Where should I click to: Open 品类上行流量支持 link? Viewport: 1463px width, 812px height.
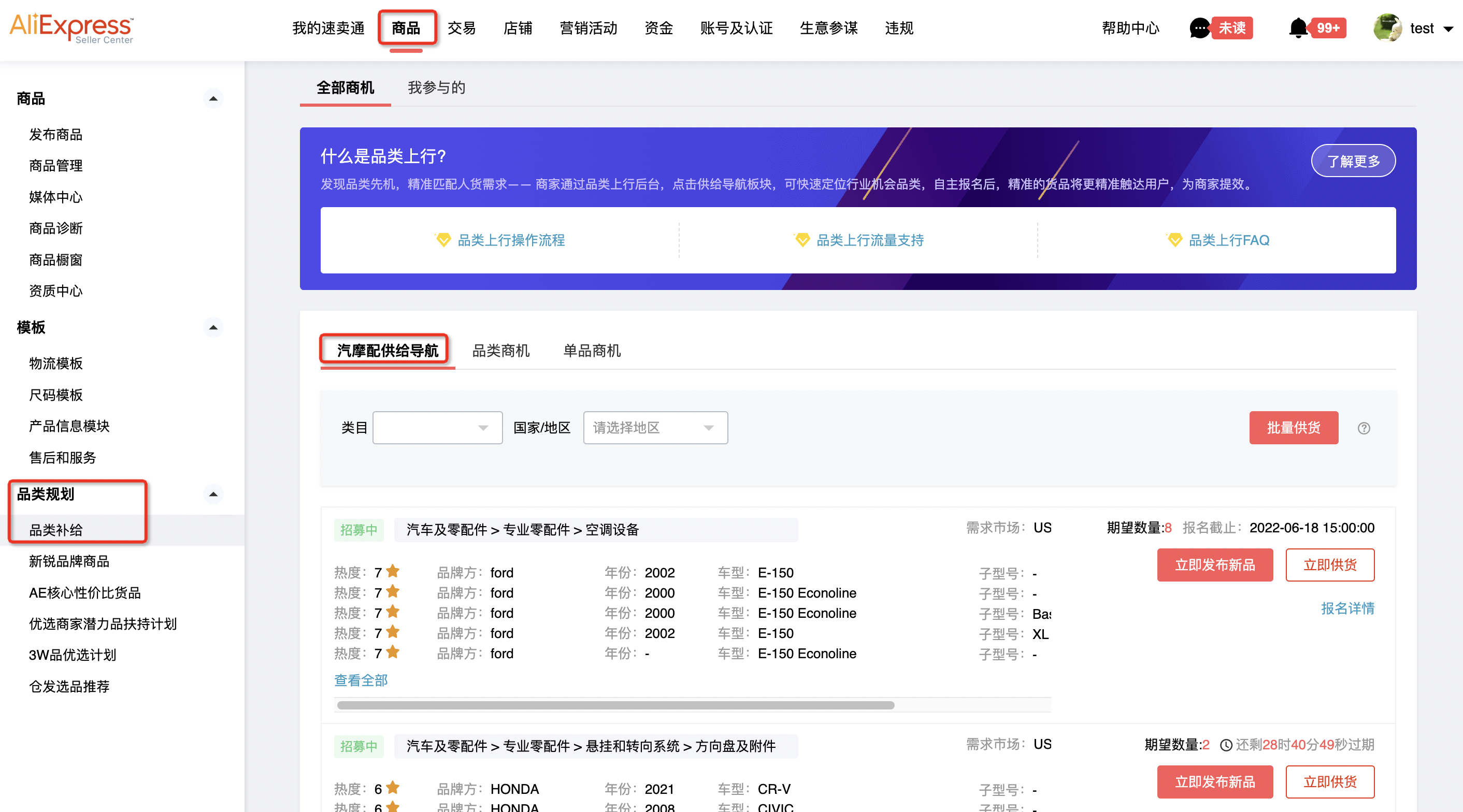point(870,240)
